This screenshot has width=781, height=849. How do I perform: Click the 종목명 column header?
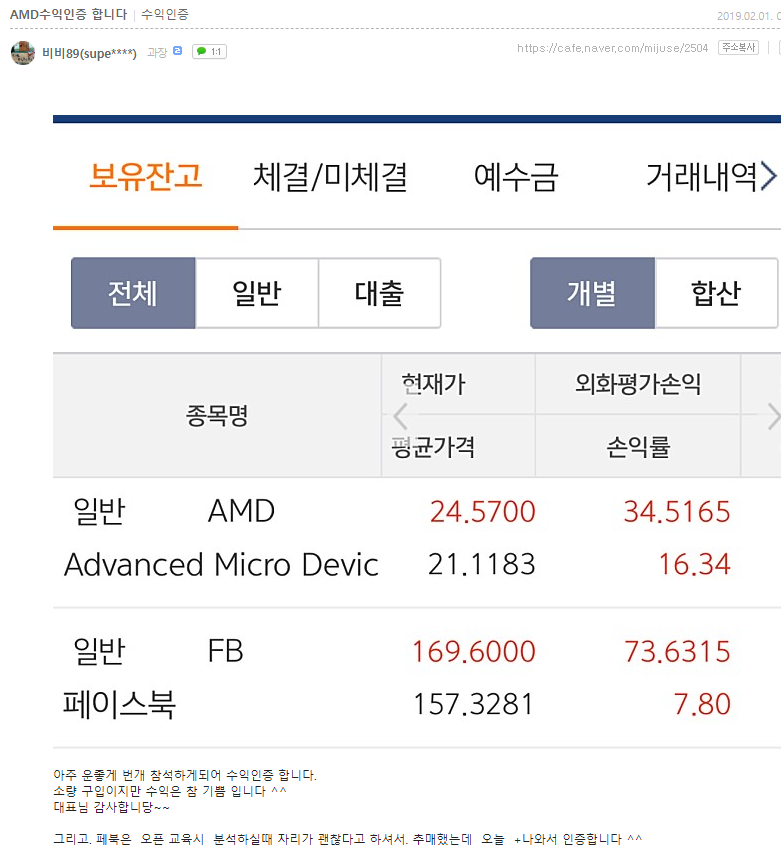click(x=217, y=416)
